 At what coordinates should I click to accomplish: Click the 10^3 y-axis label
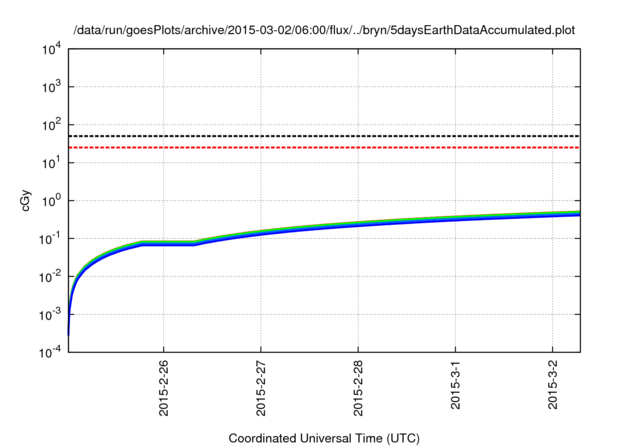click(x=52, y=87)
